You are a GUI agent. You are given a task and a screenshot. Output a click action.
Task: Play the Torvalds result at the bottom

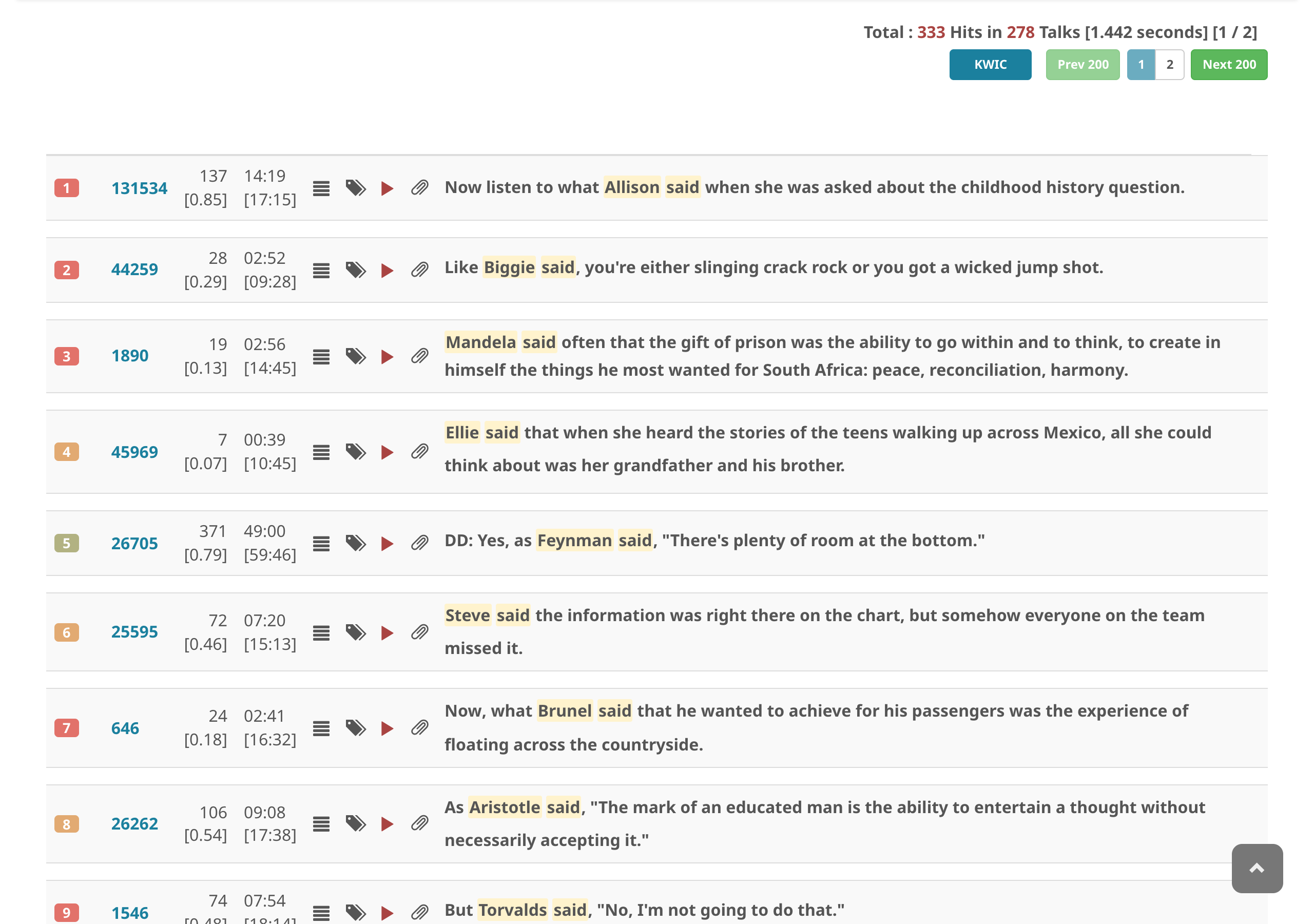tap(388, 909)
